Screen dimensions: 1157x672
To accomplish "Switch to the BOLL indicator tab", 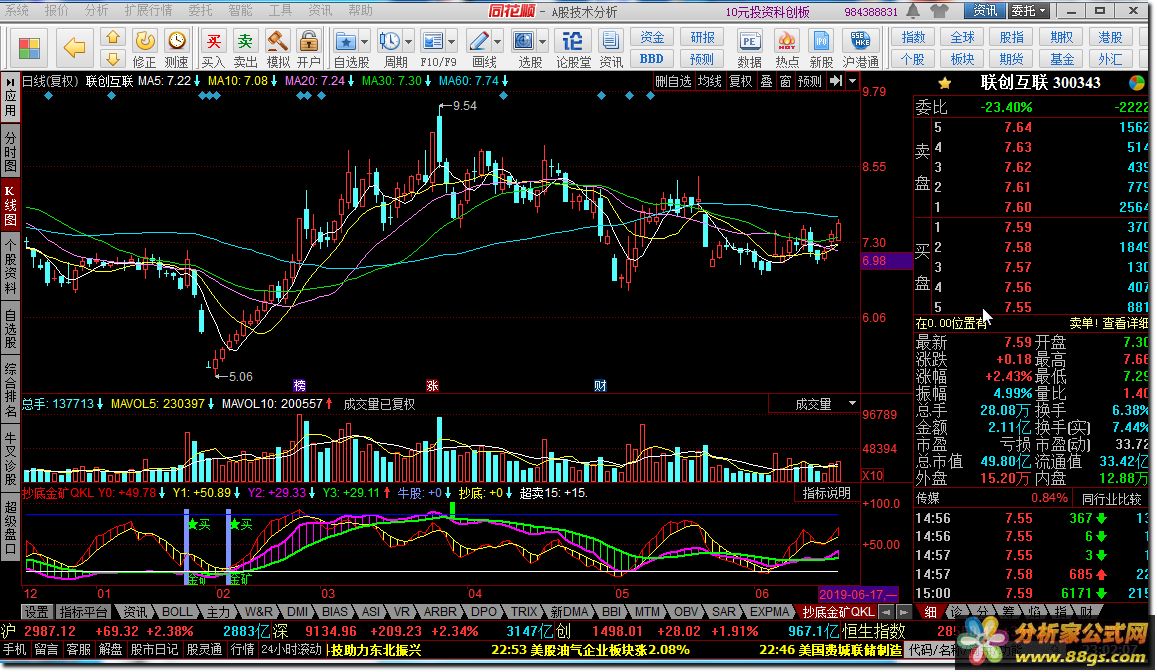I will click(x=177, y=612).
